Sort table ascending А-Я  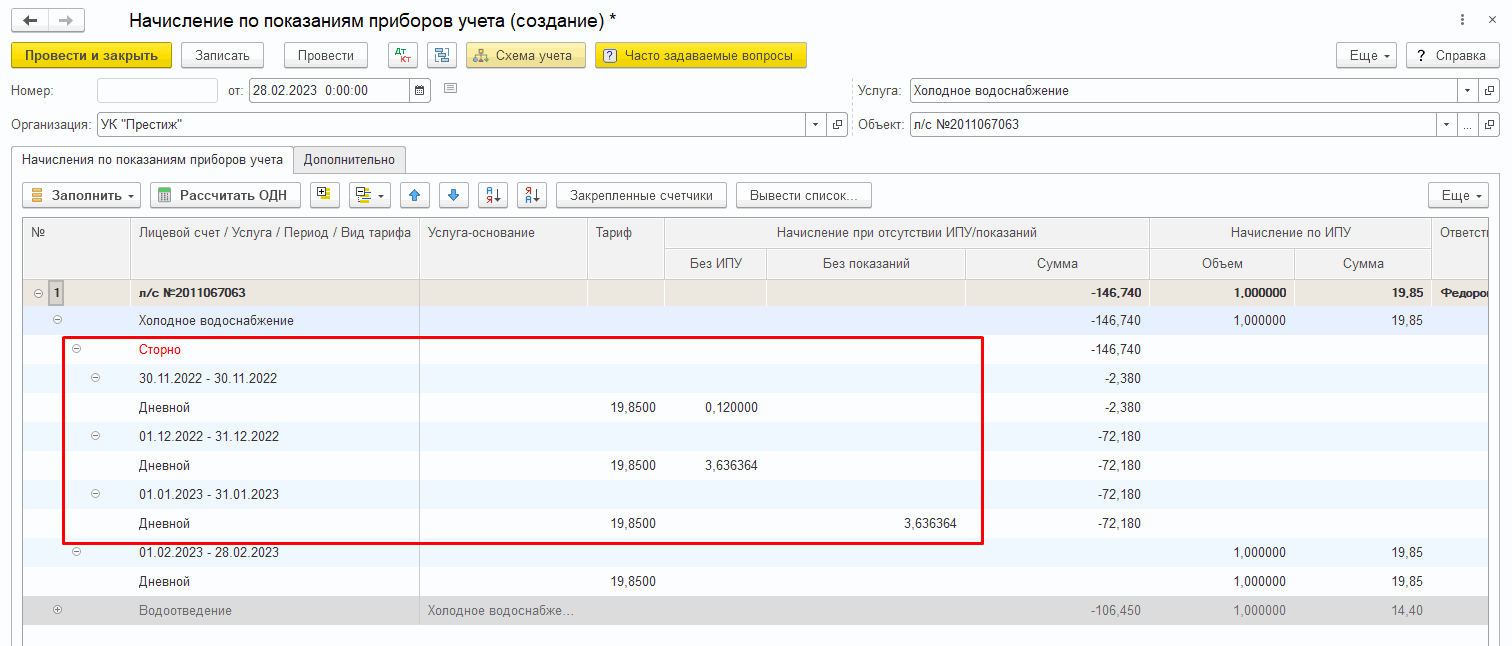pos(492,195)
